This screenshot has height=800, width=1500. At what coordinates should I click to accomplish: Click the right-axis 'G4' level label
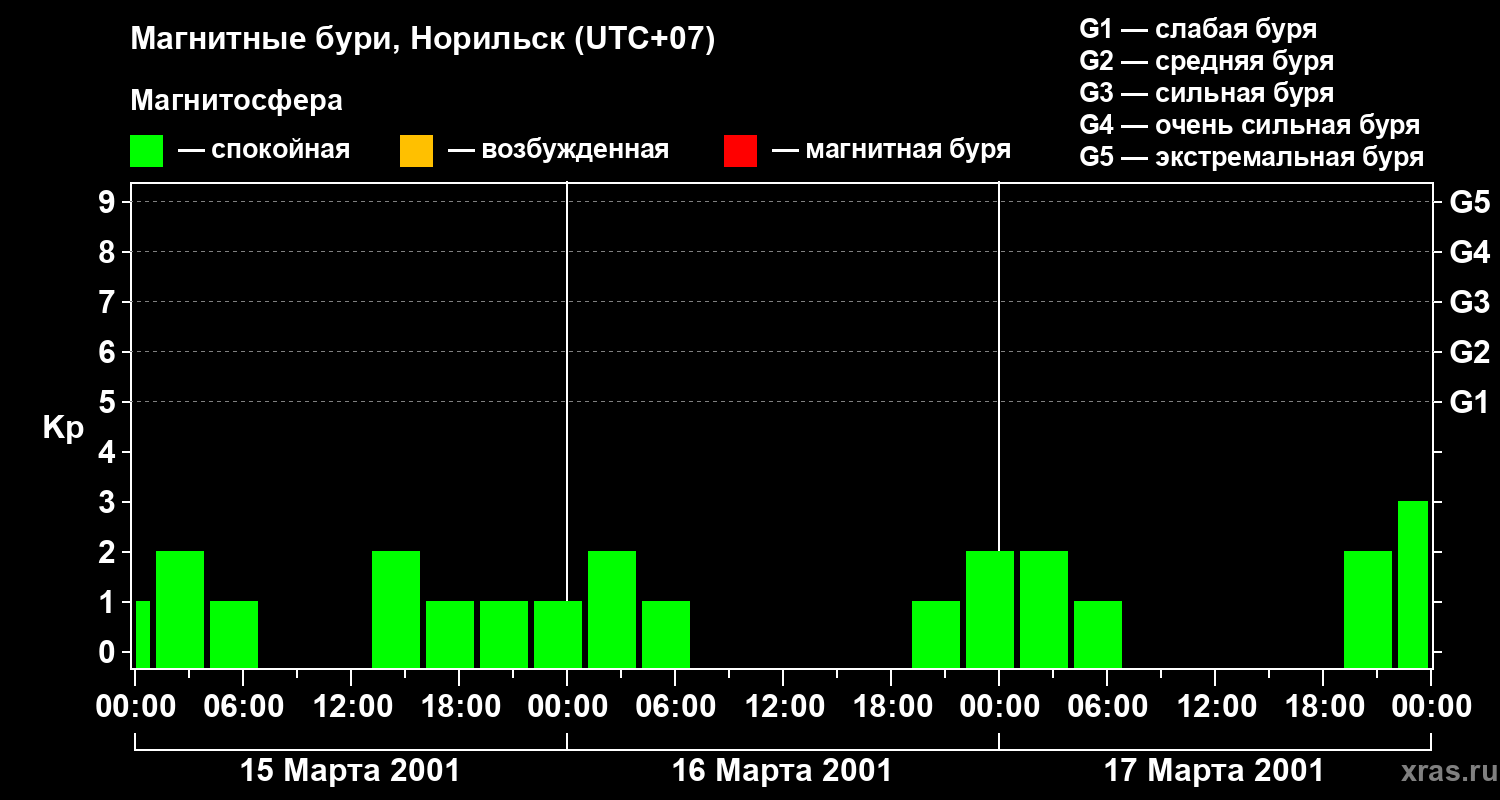pos(1469,252)
